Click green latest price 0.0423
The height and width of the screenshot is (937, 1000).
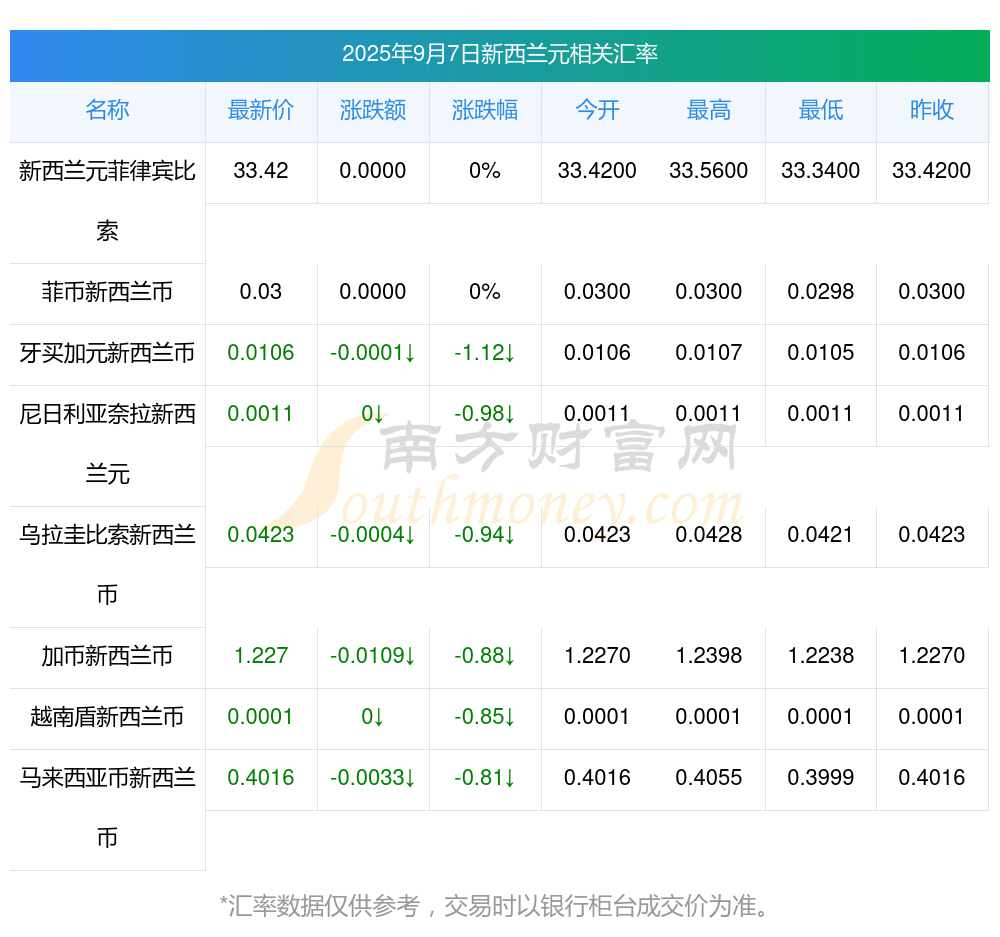[x=261, y=535]
